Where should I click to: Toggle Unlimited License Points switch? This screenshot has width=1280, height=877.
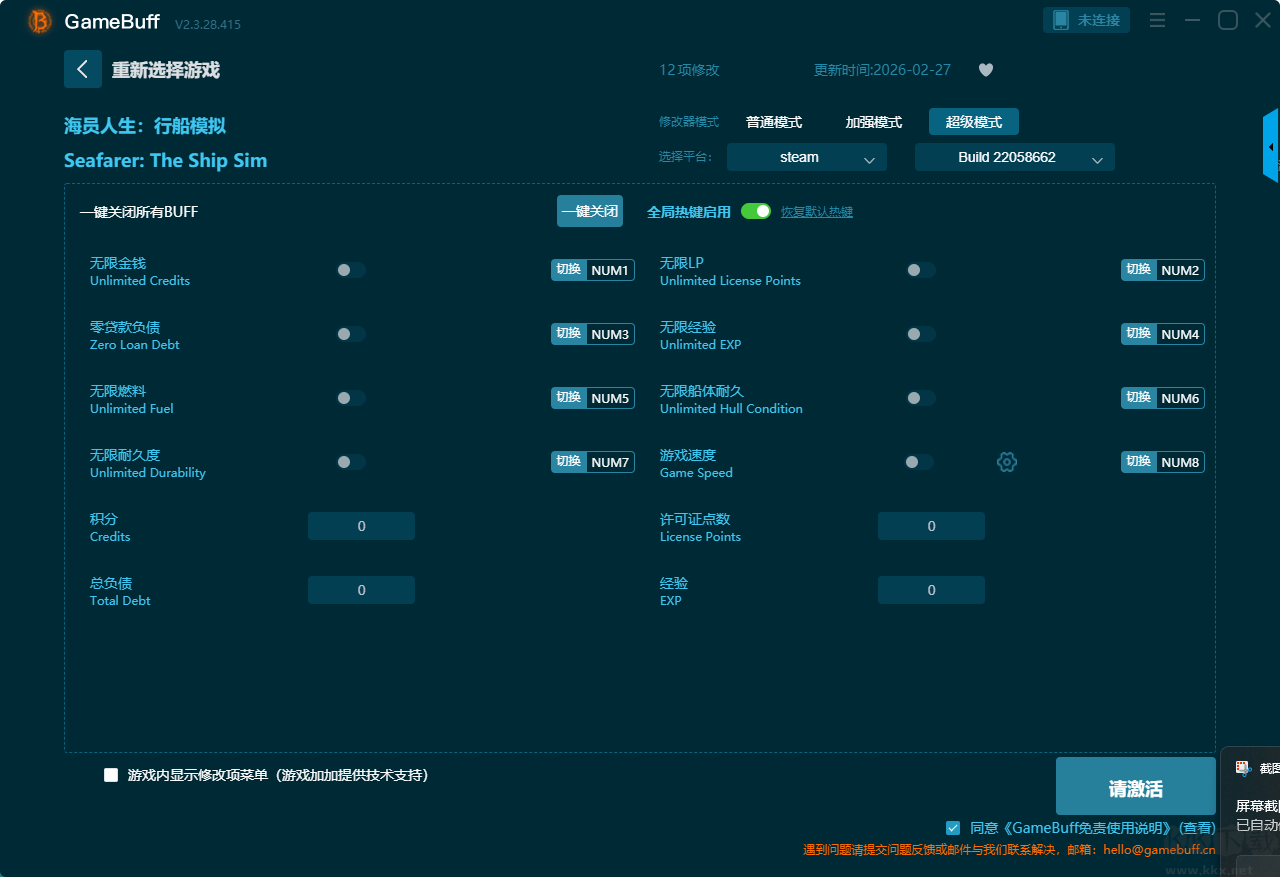(921, 270)
